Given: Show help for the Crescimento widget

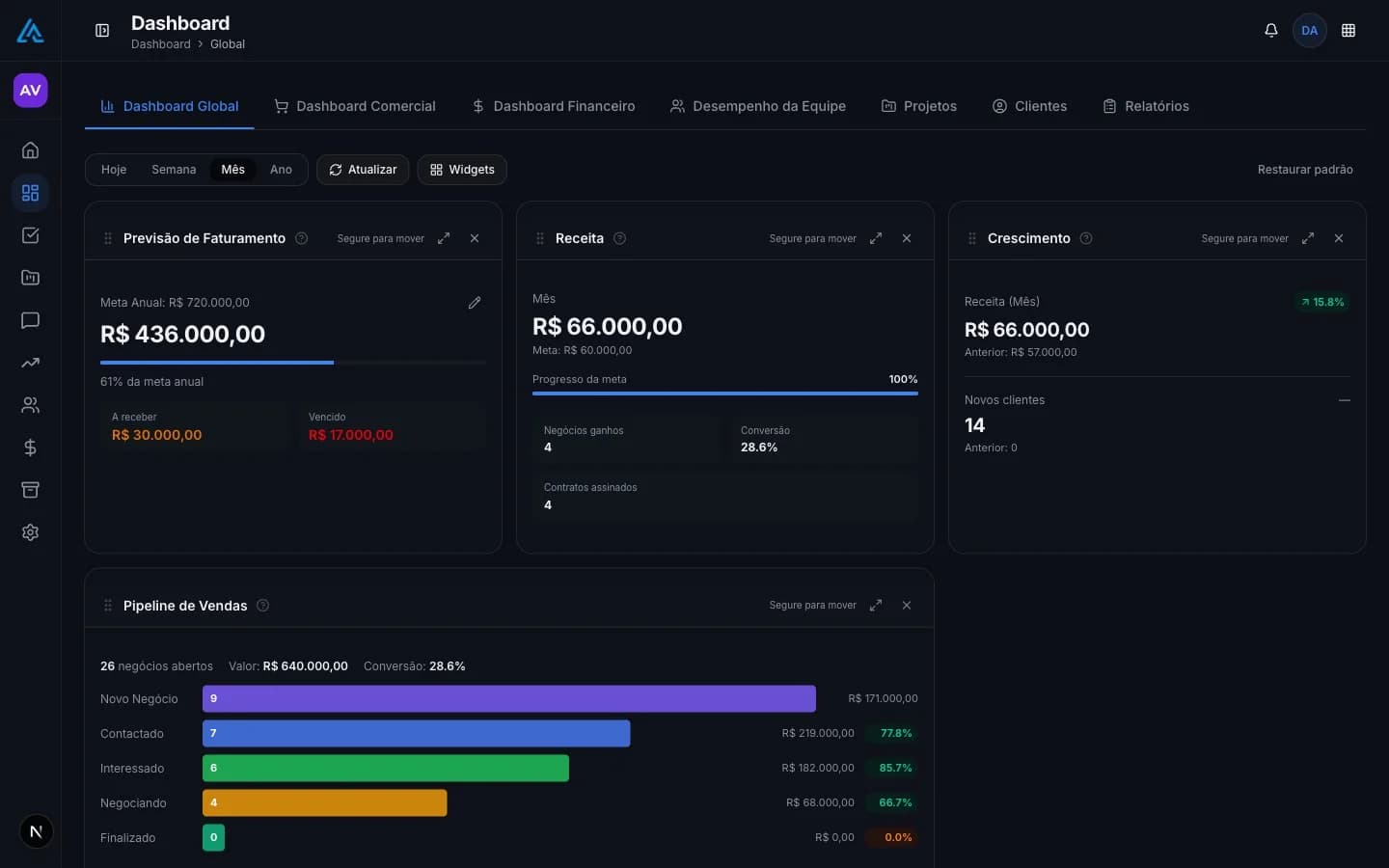Looking at the screenshot, I should point(1086,238).
